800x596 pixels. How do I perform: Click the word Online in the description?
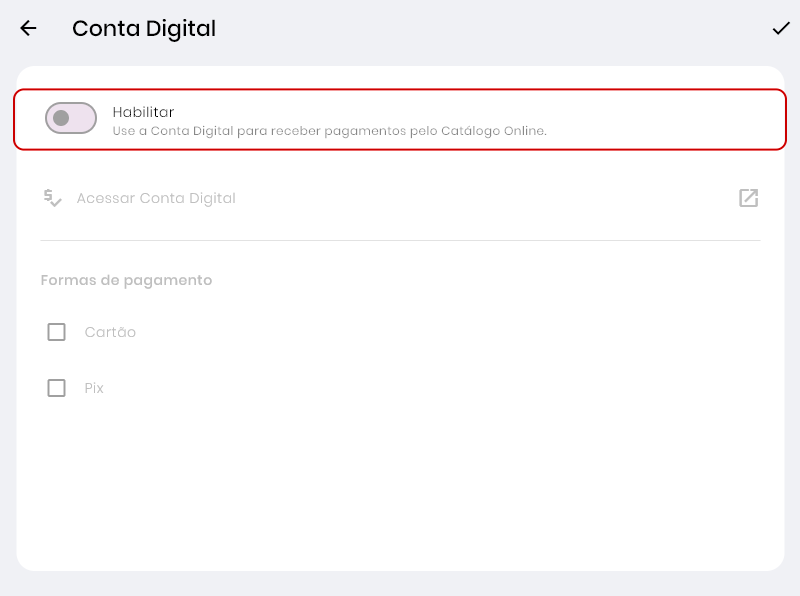pos(523,131)
